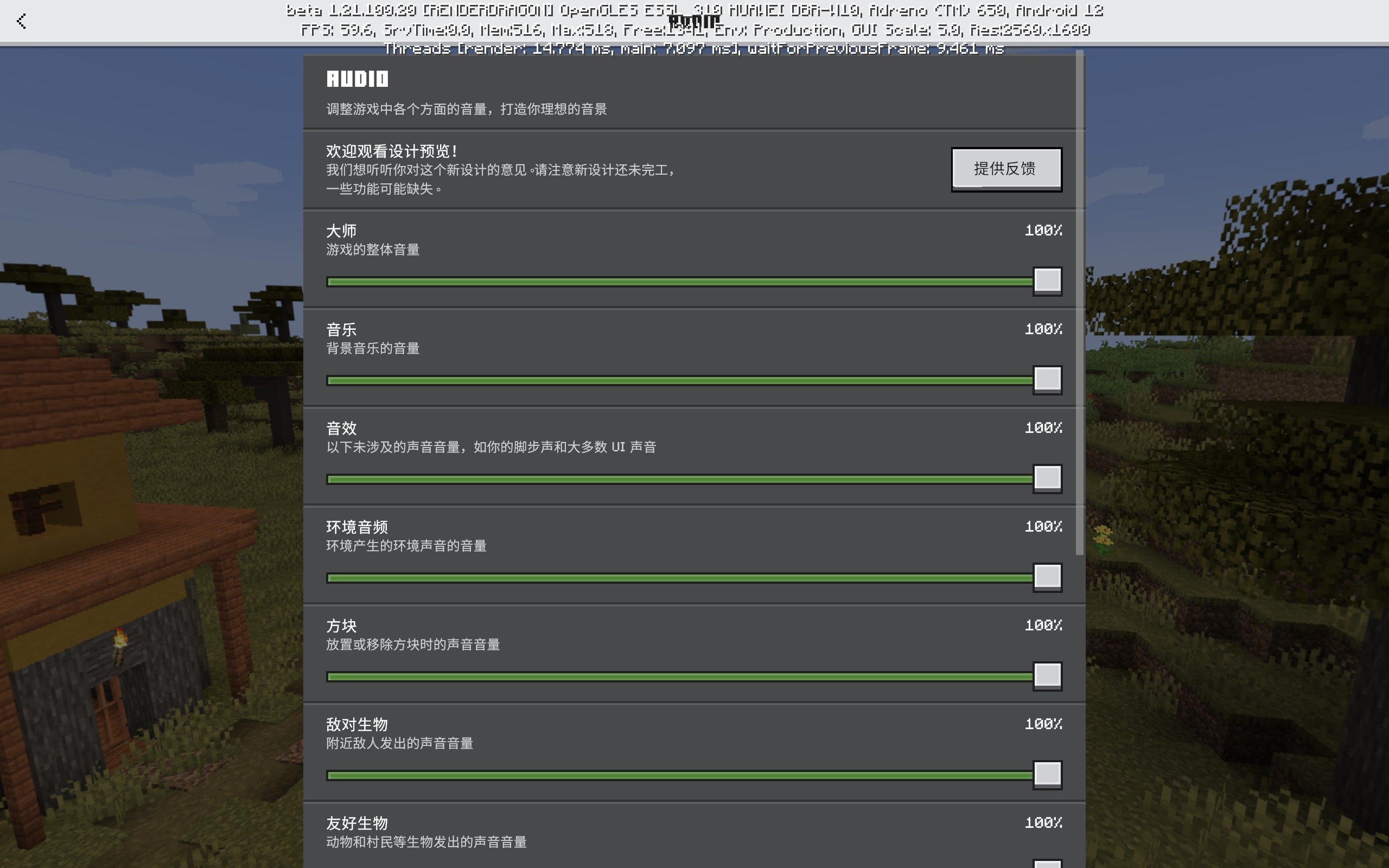Click the 环境音频 ambient slider handle
The width and height of the screenshot is (1389, 868).
1047,577
